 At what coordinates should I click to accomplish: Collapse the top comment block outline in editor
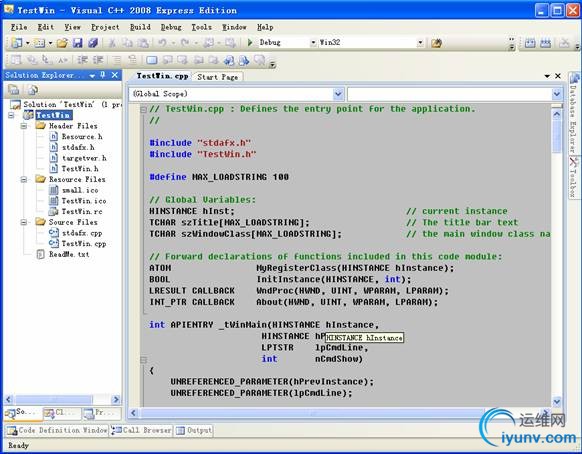tap(143, 109)
